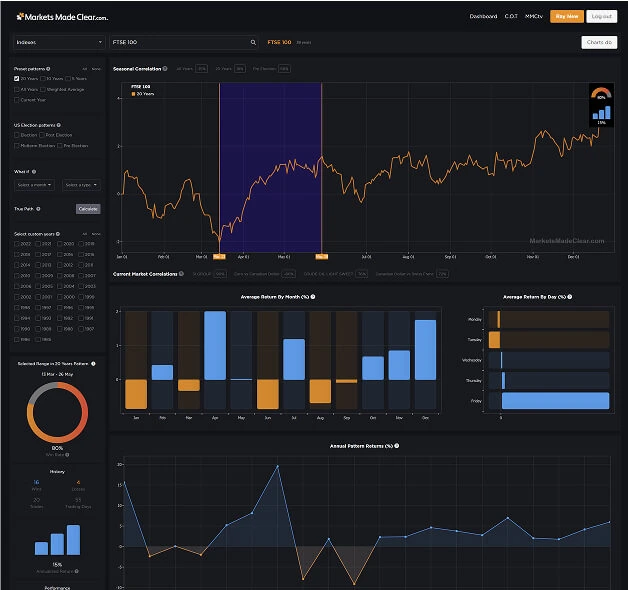Image resolution: width=628 pixels, height=590 pixels.
Task: Click the April bar in monthly return chart
Action: click(x=215, y=345)
